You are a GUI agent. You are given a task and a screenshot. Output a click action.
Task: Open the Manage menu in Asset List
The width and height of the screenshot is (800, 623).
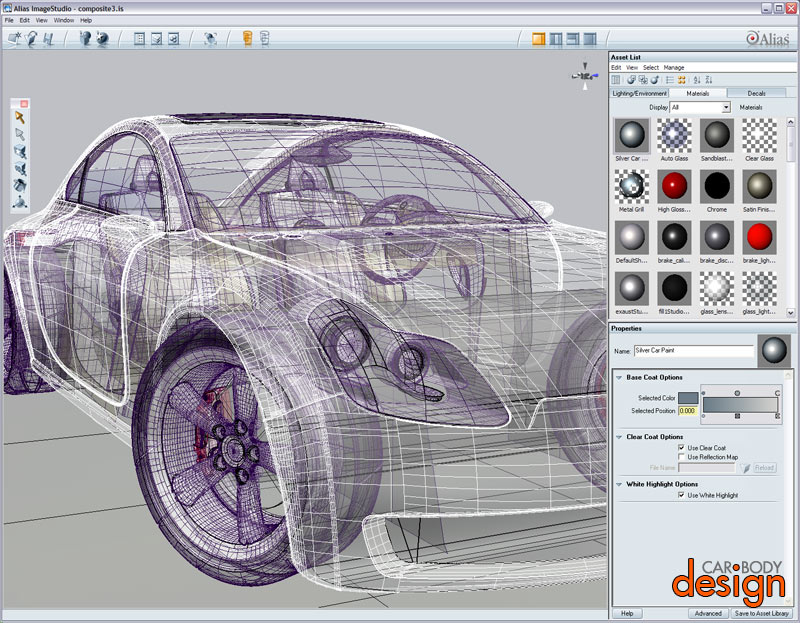click(674, 67)
